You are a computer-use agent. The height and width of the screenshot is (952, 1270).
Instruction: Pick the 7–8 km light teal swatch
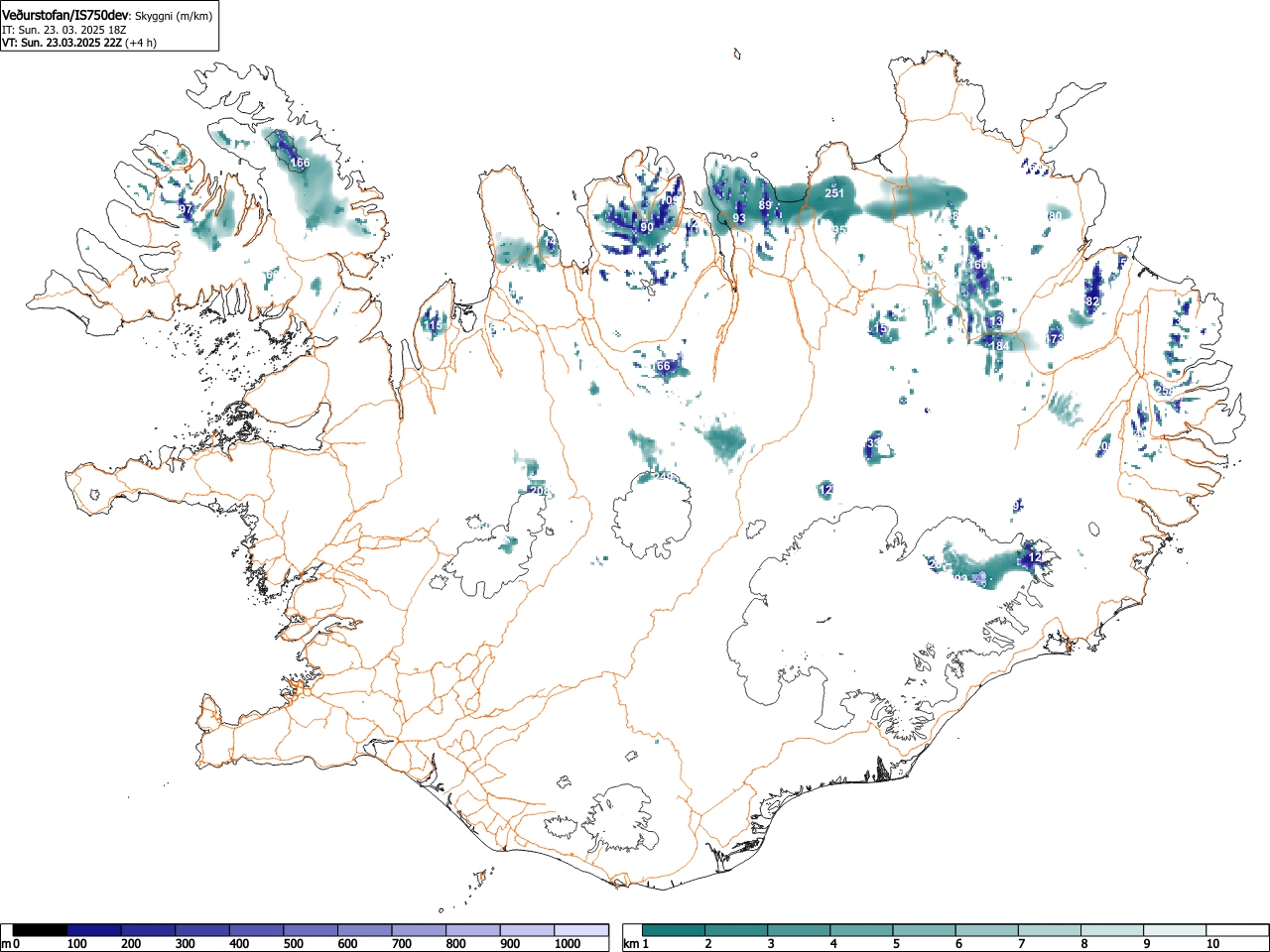tap(1052, 930)
